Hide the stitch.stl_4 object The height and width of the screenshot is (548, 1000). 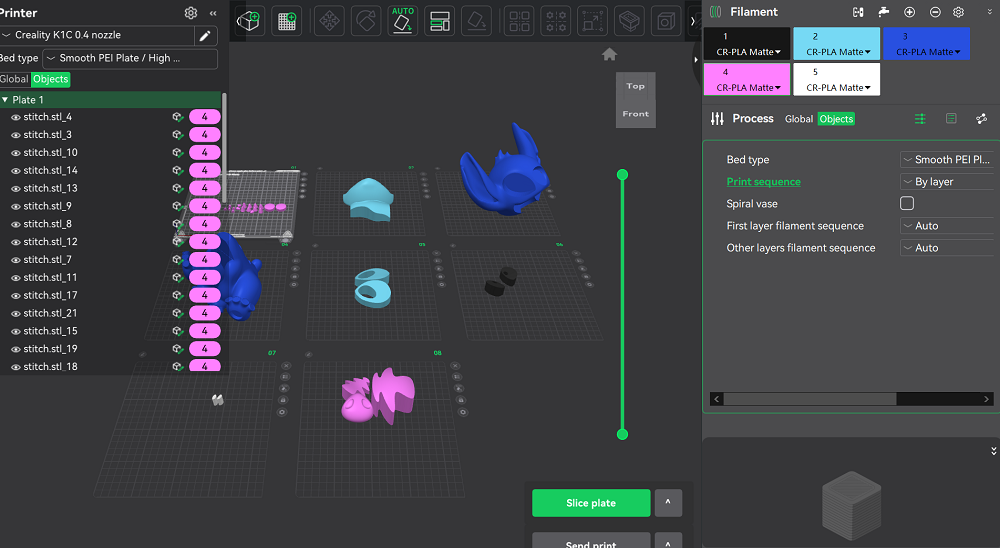[x=16, y=117]
